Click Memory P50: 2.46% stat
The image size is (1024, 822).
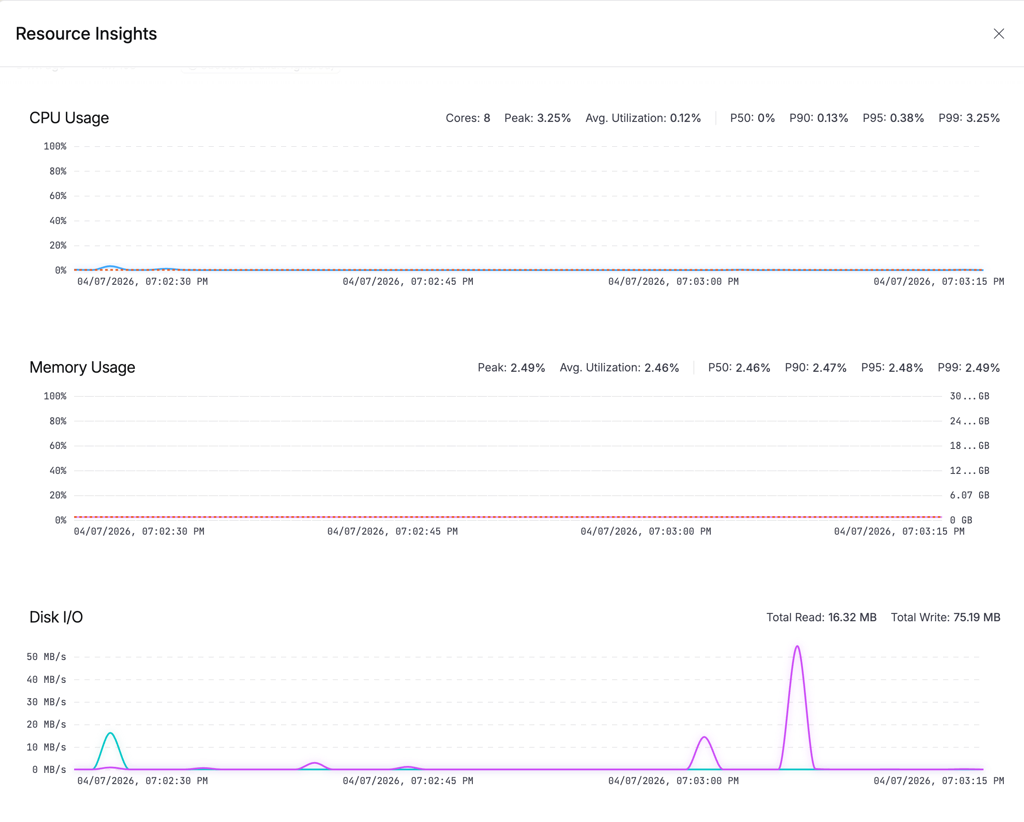(739, 368)
